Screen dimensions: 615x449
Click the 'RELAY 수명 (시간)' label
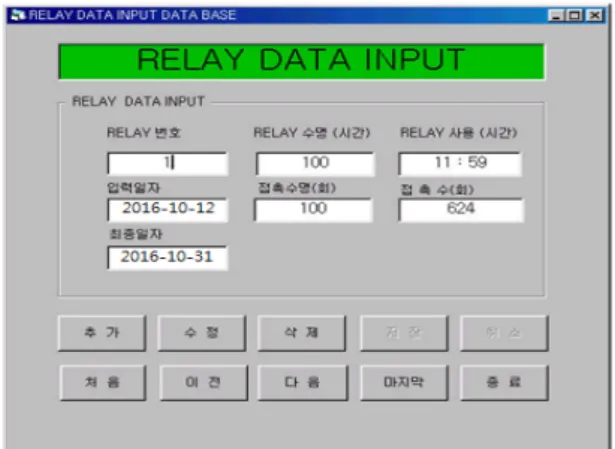312,133
